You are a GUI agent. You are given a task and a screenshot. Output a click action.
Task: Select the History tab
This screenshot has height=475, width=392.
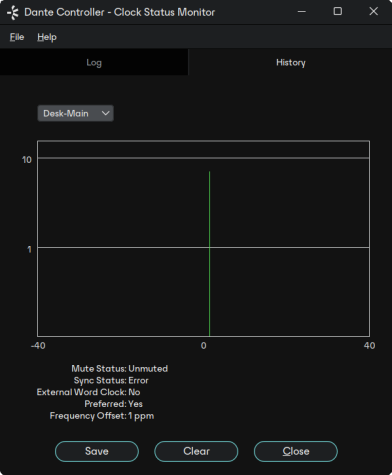click(290, 62)
